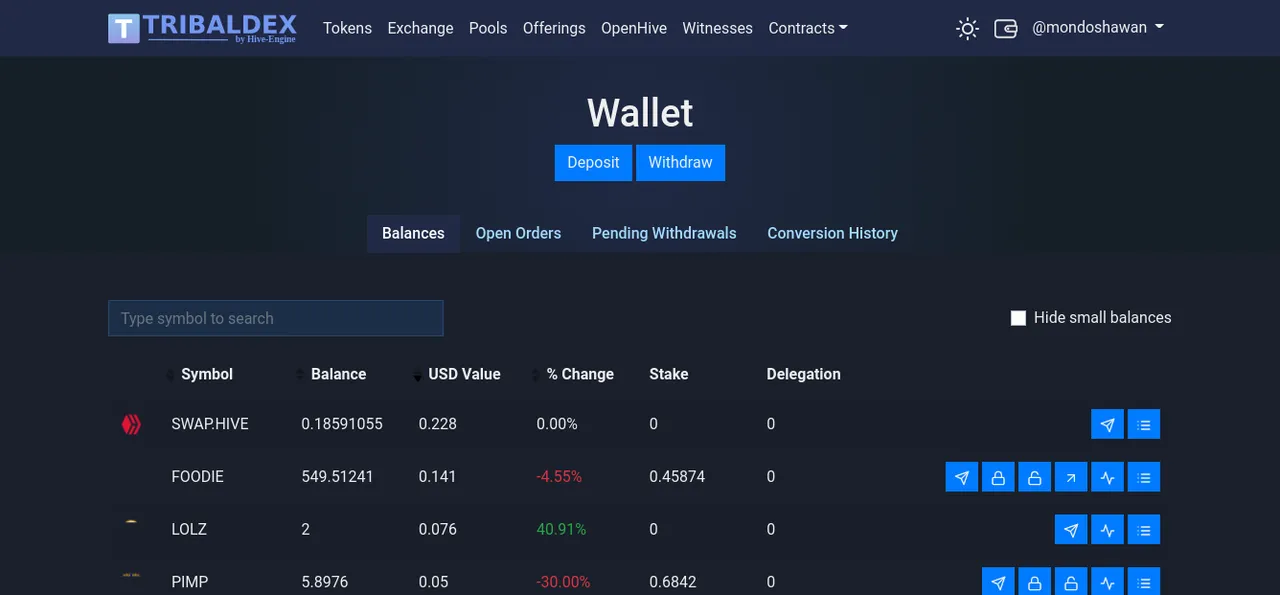Enable Hide small balances checkbox
The height and width of the screenshot is (595, 1280).
tap(1018, 318)
